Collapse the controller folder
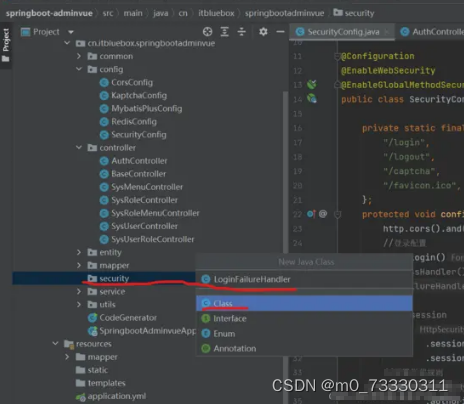This screenshot has width=464, height=404. pyautogui.click(x=79, y=148)
